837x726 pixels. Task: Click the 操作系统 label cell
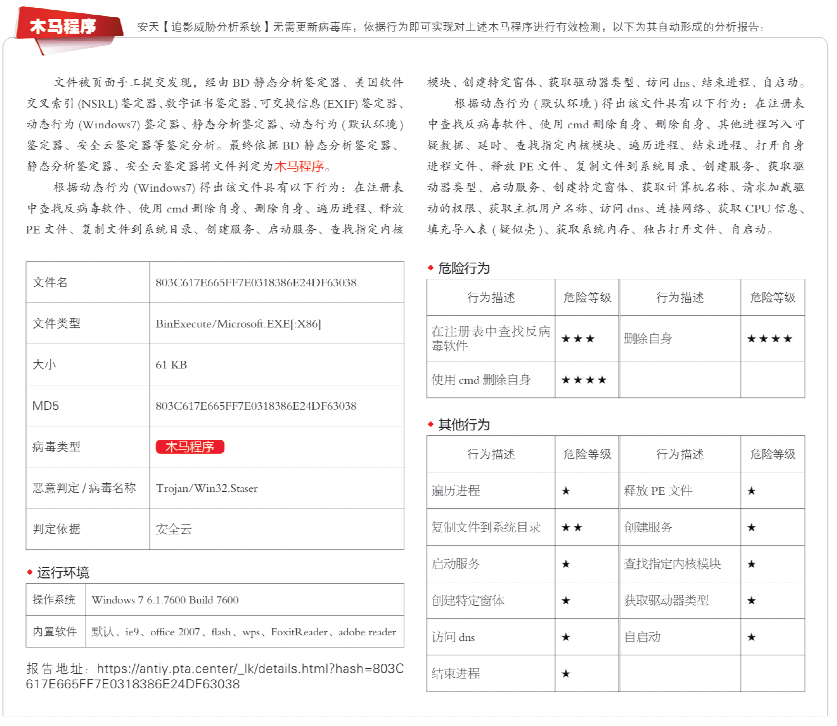pyautogui.click(x=55, y=599)
